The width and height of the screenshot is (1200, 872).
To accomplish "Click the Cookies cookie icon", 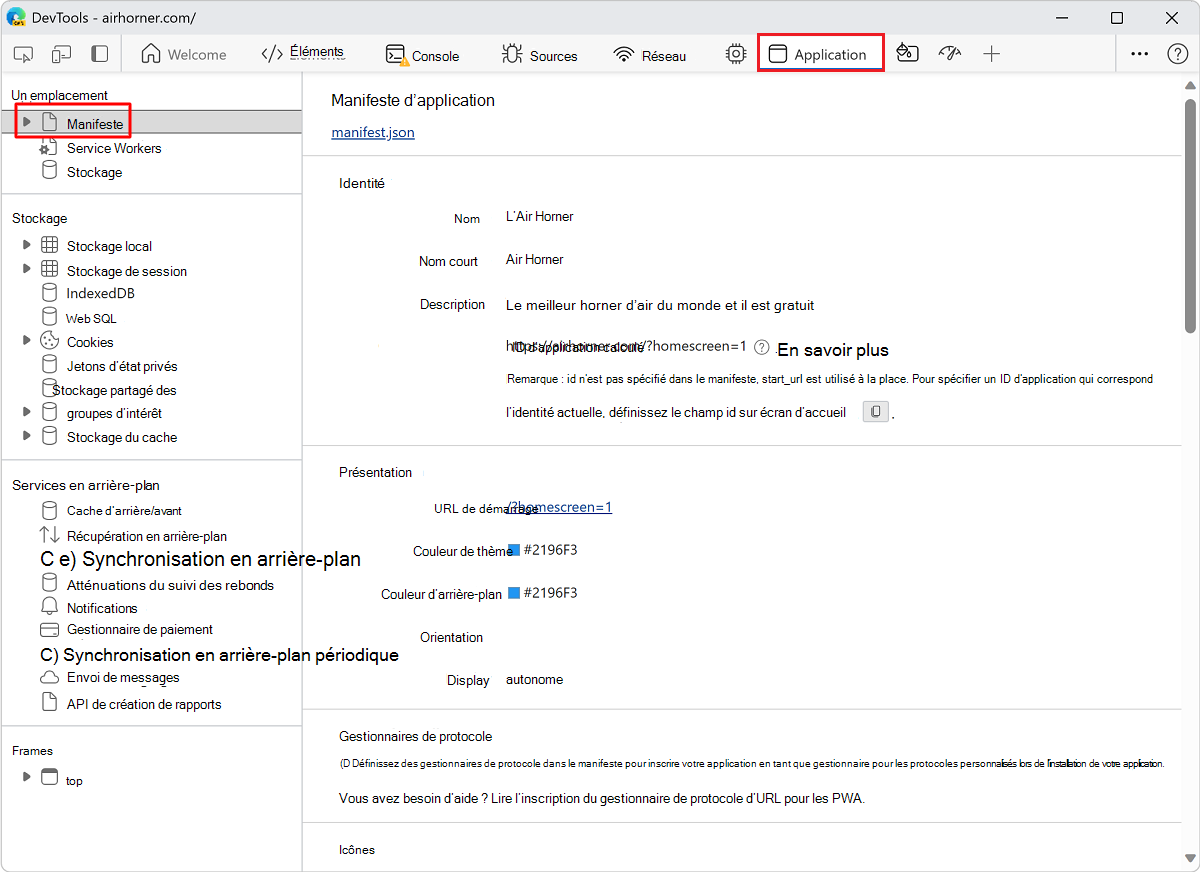I will click(49, 341).
